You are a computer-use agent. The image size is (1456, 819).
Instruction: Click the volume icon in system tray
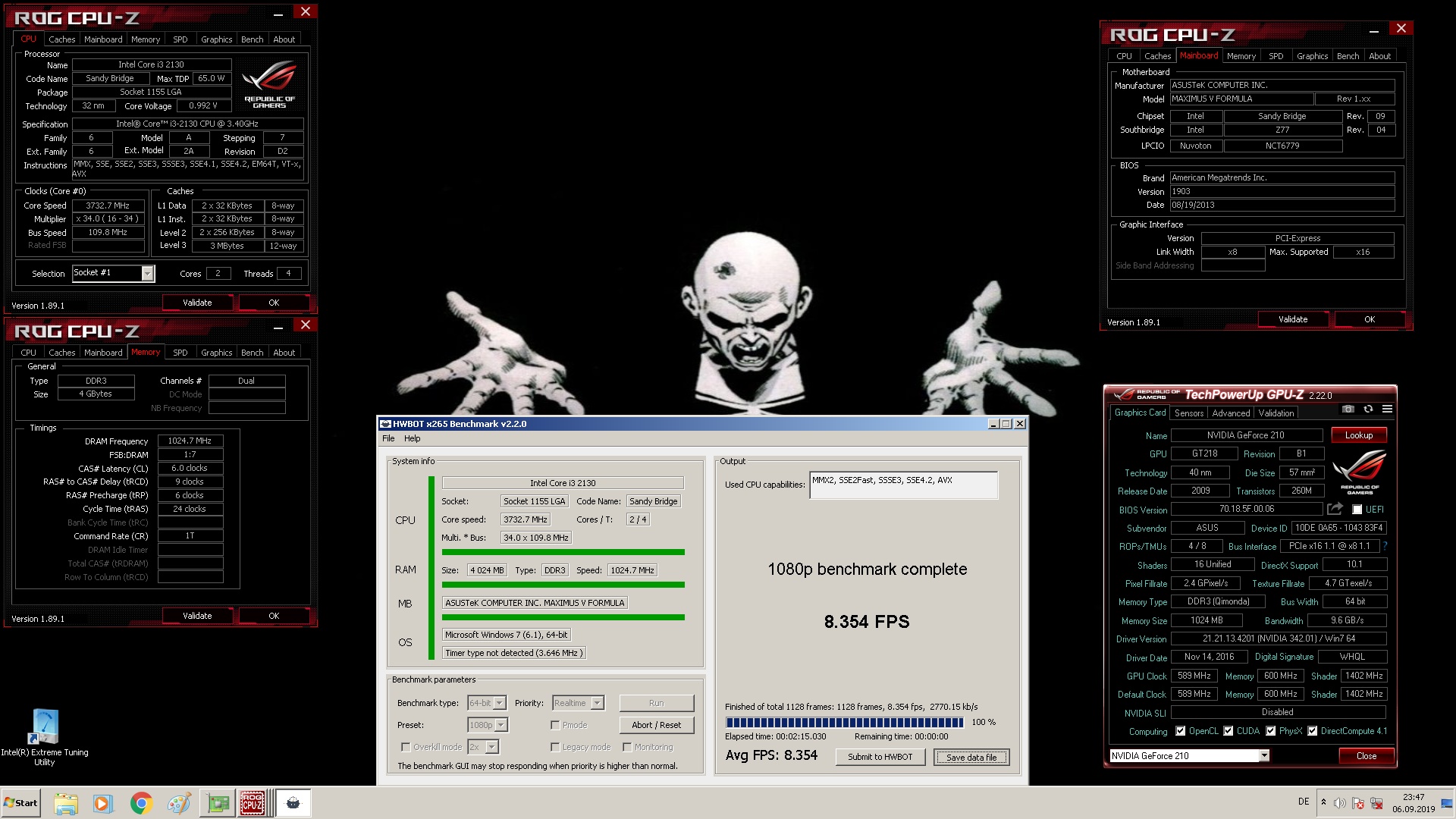(x=1340, y=803)
